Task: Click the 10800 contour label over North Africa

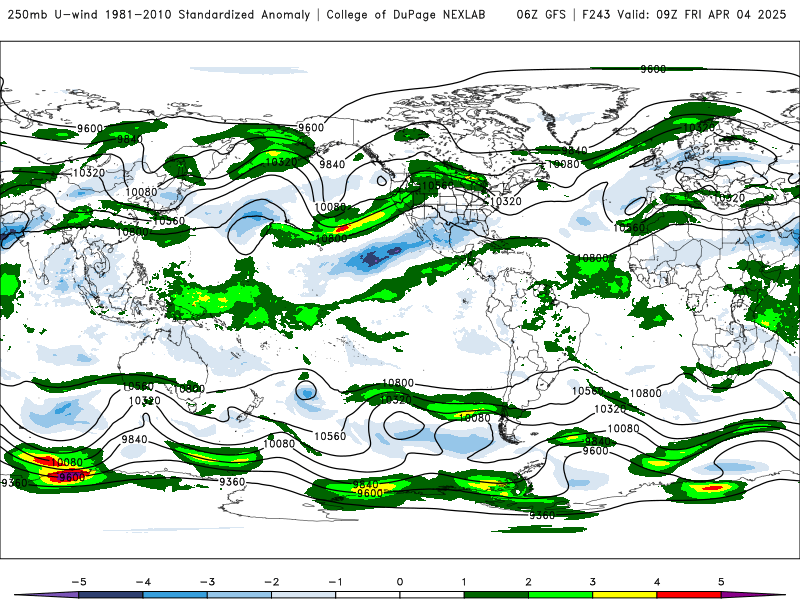Action: tap(592, 258)
